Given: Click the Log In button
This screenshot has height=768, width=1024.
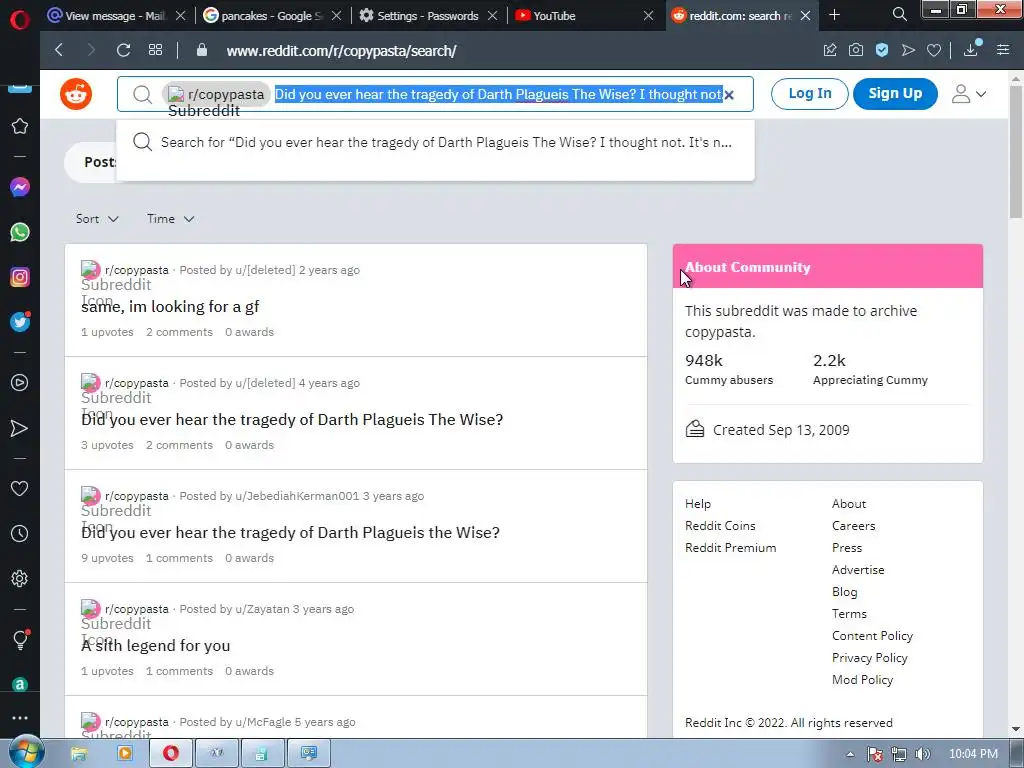Looking at the screenshot, I should tap(810, 93).
